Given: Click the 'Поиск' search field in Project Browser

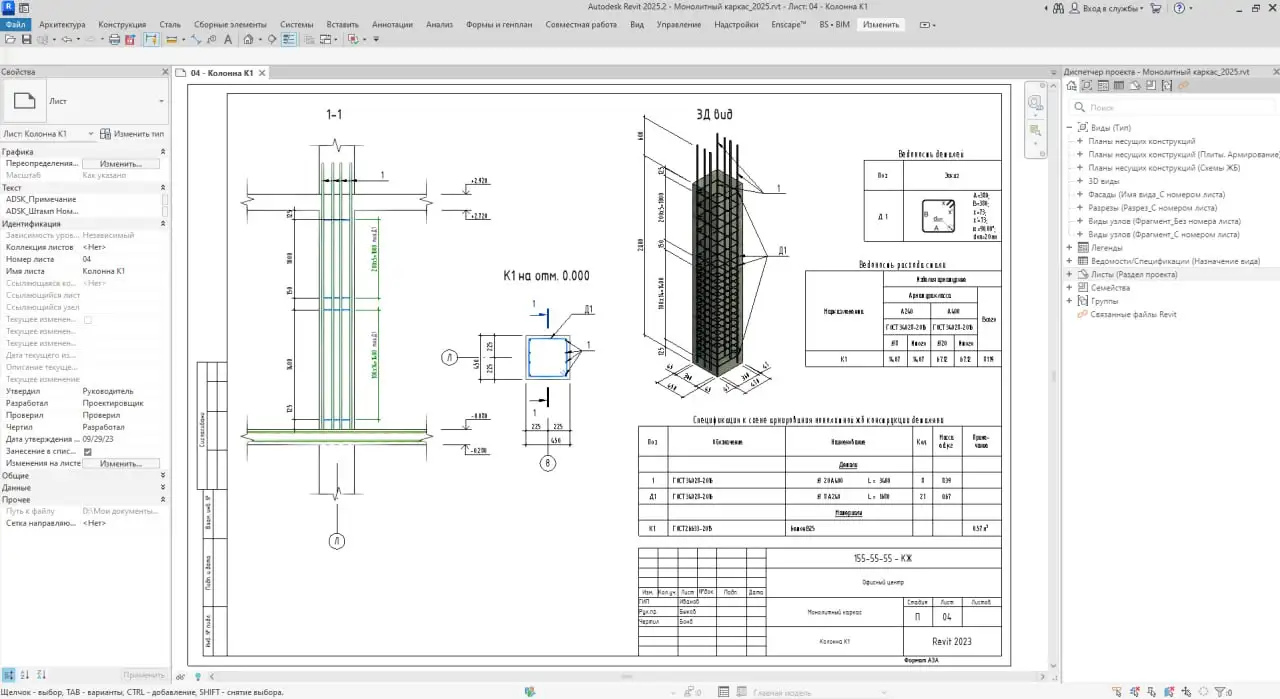Looking at the screenshot, I should pyautogui.click(x=1170, y=107).
